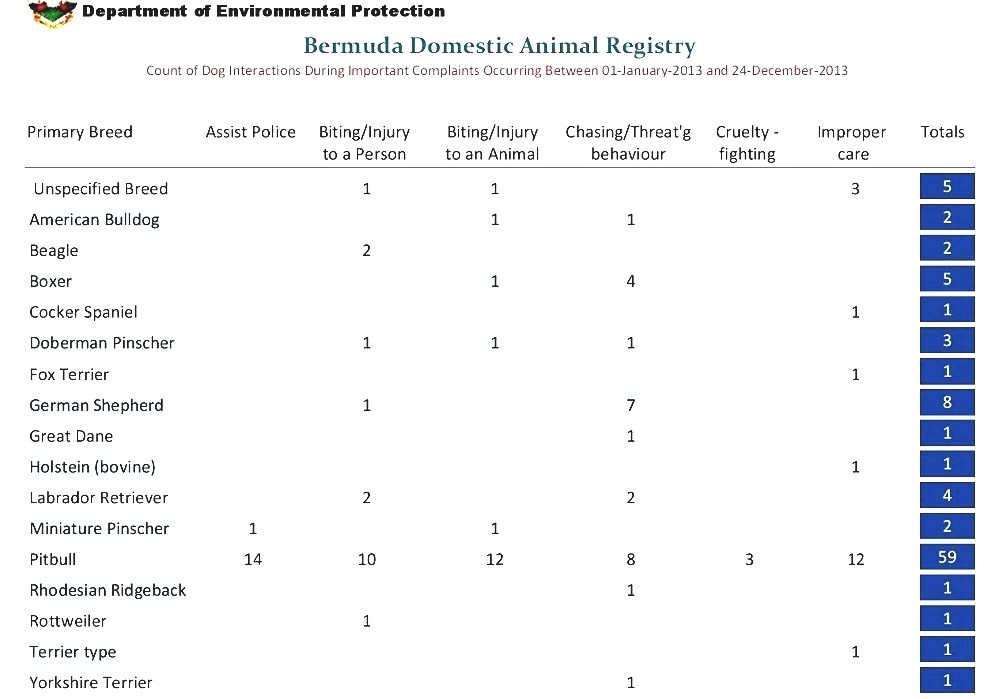Click the Assist Police column header
The width and height of the screenshot is (999, 699).
coord(251,132)
